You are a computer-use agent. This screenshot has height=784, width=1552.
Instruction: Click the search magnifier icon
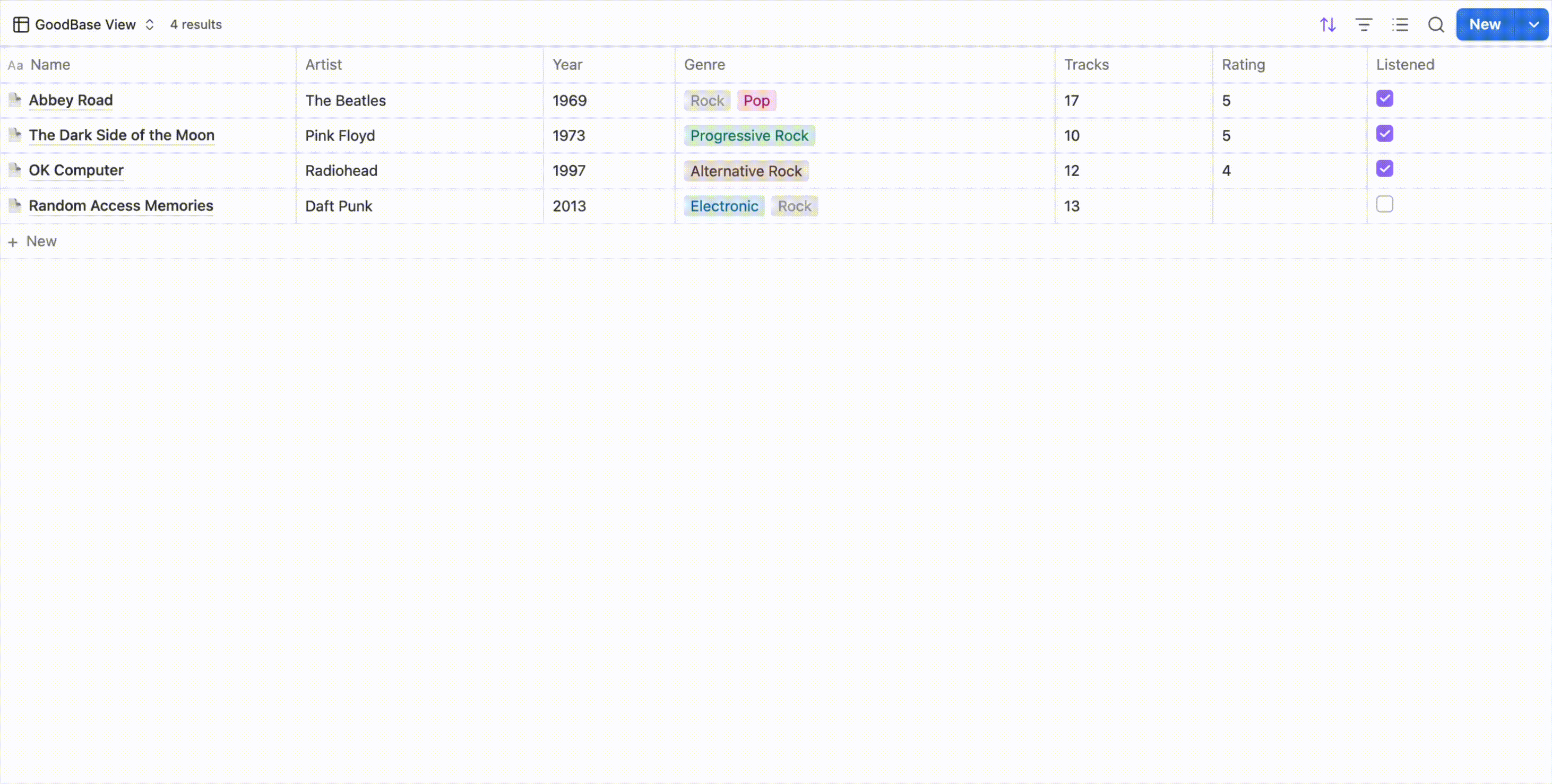click(x=1436, y=25)
